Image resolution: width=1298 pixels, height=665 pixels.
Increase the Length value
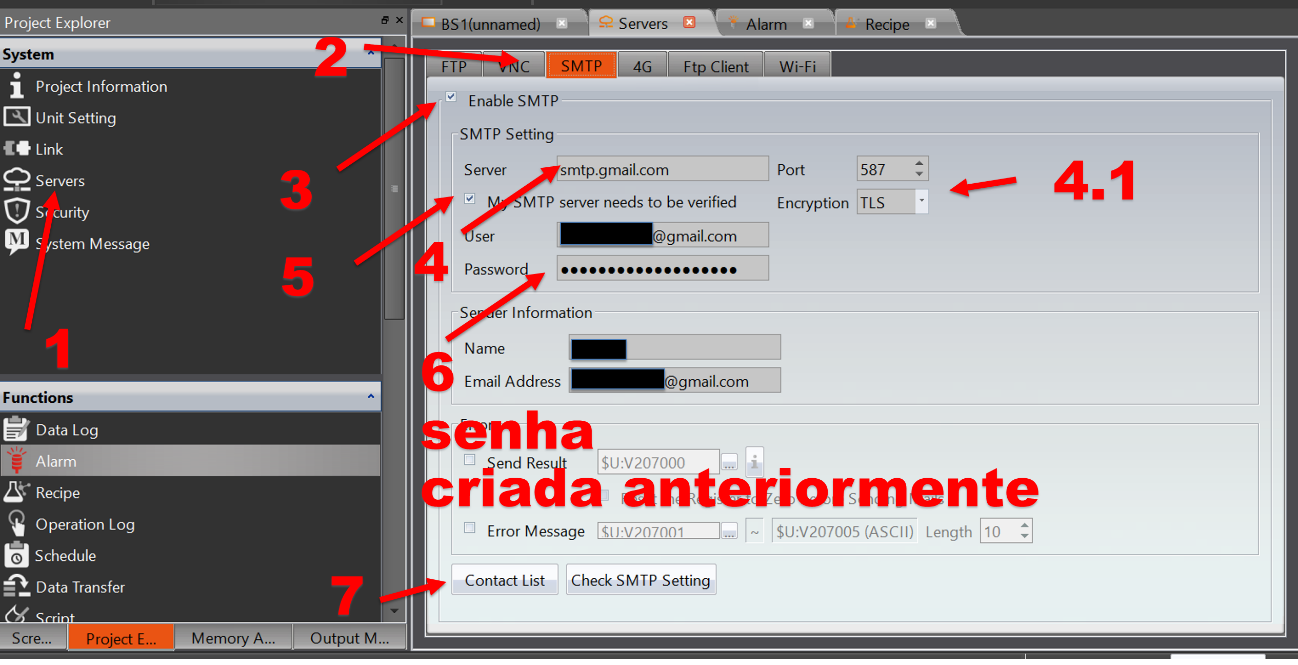[1025, 525]
